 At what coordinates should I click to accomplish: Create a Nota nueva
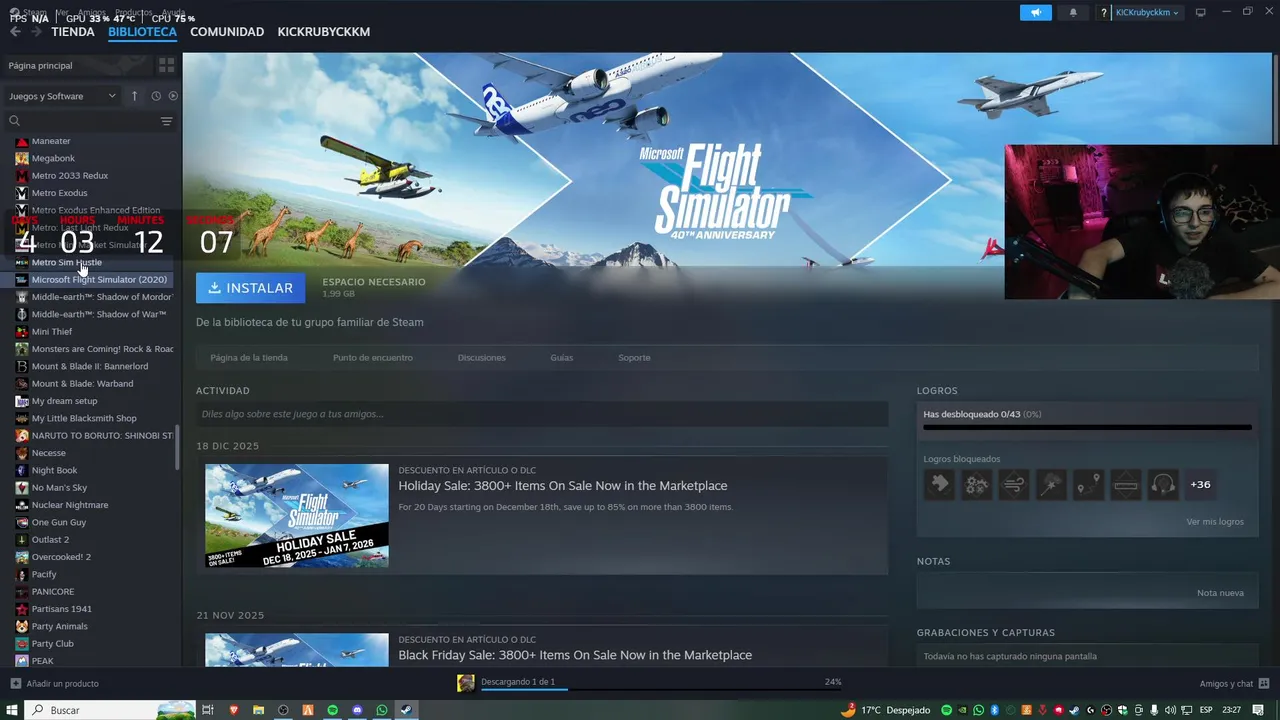coord(1220,593)
